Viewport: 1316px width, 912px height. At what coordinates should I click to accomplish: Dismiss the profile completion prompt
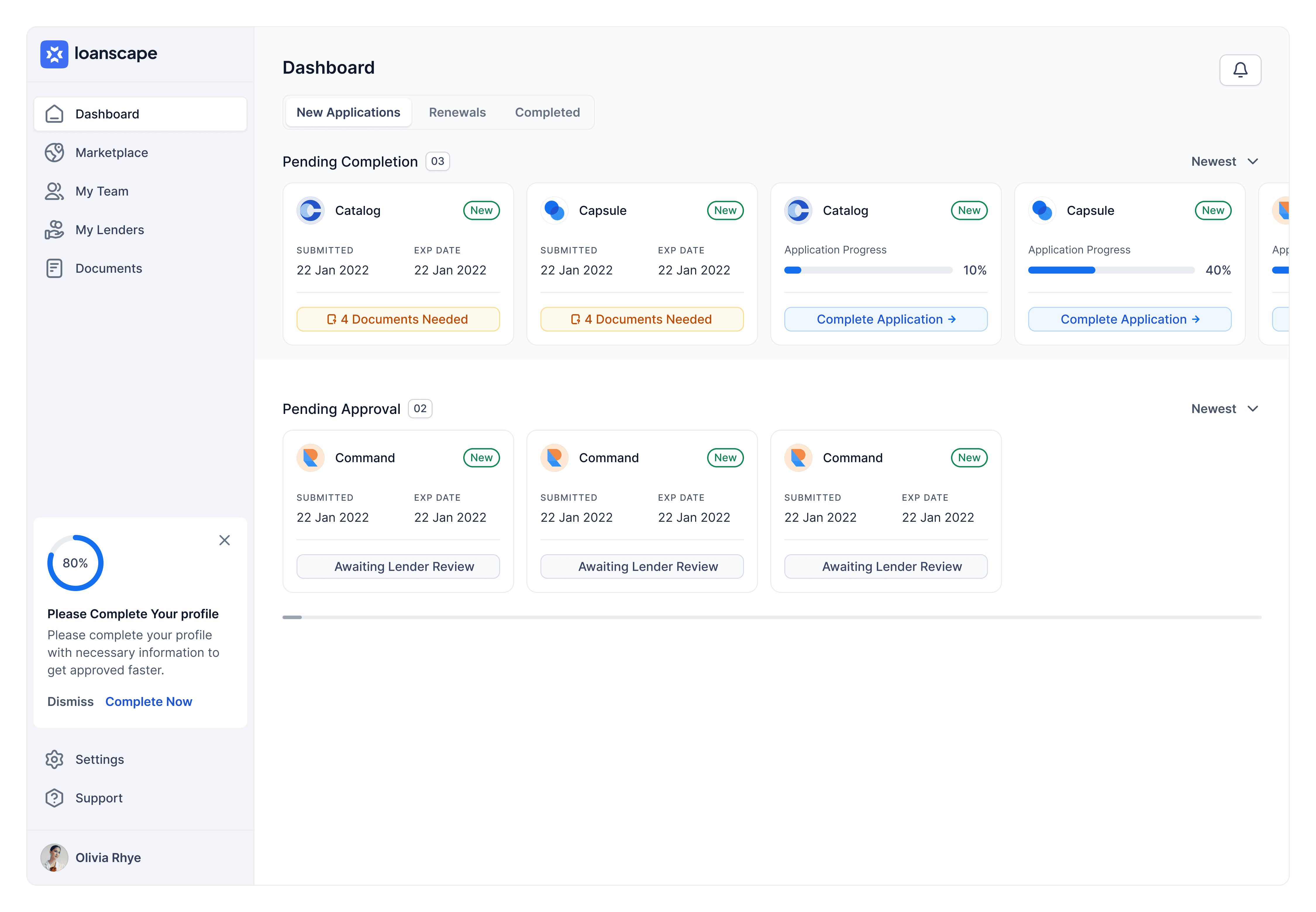click(70, 702)
